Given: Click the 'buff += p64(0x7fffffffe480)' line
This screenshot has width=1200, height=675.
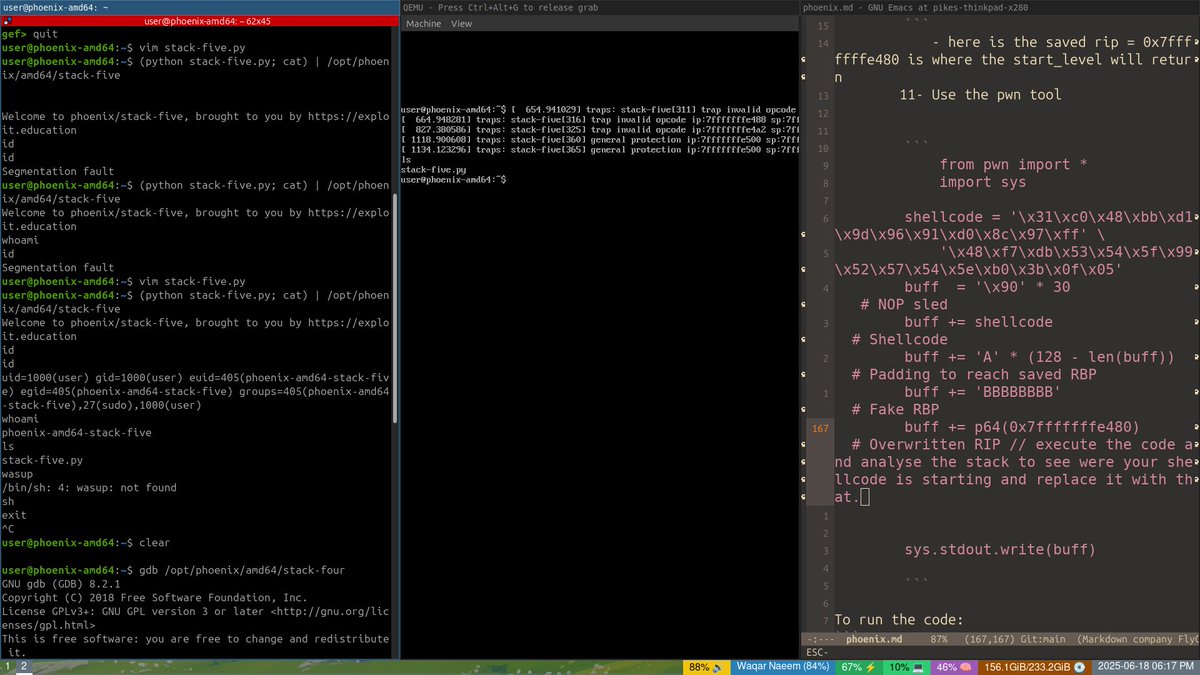Looking at the screenshot, I should tap(1022, 427).
